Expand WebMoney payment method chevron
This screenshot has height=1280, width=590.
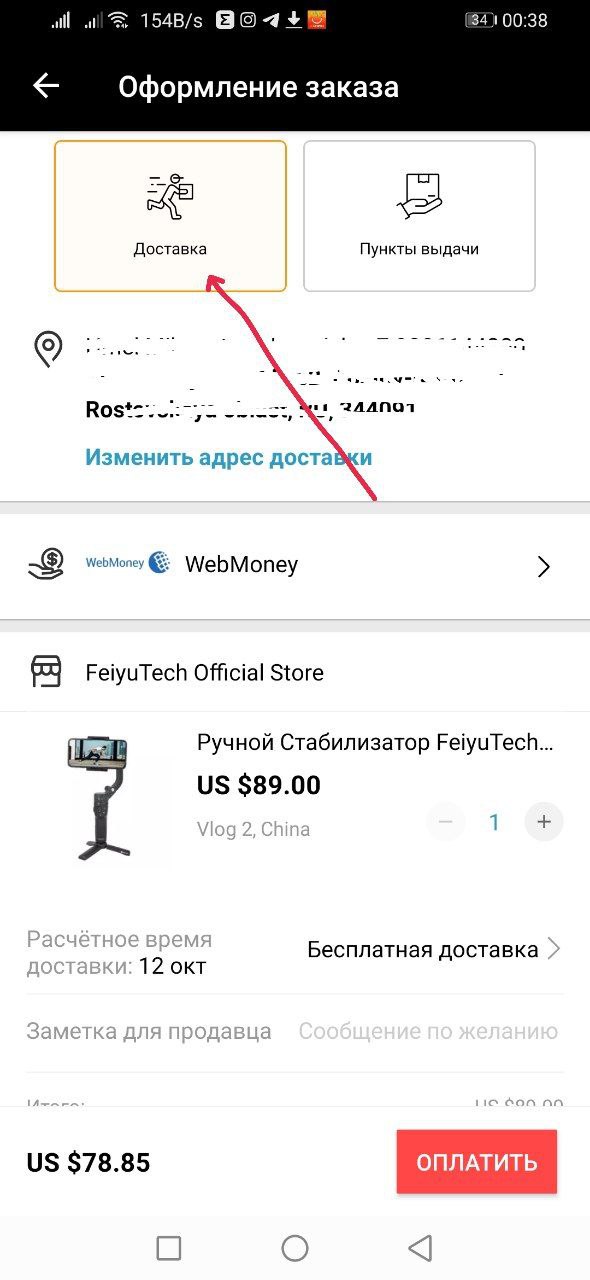544,567
